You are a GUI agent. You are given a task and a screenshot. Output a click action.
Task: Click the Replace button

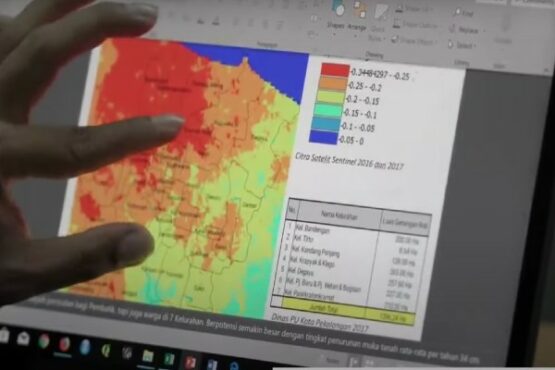coord(464,30)
